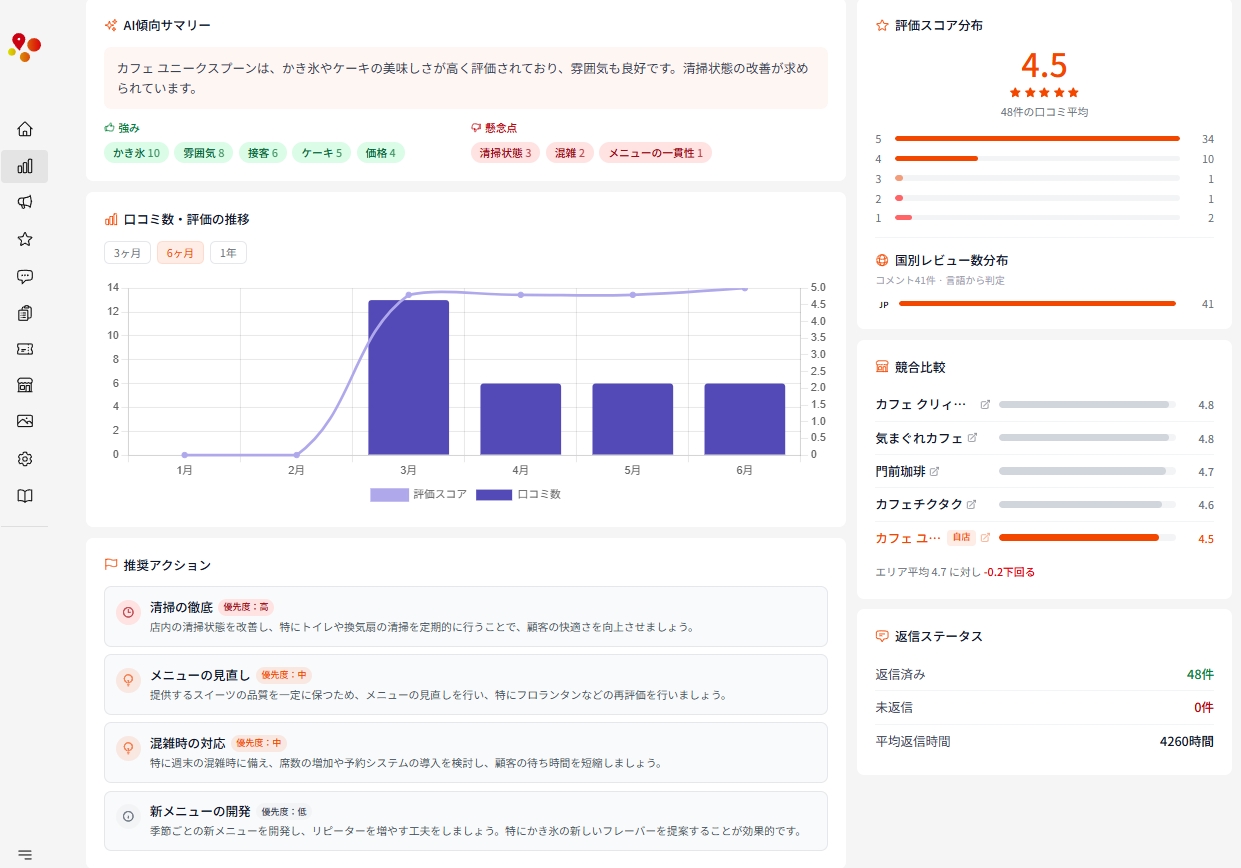Open external link for カフェ クリィ competitor
This screenshot has height=868, width=1241.
click(x=985, y=405)
